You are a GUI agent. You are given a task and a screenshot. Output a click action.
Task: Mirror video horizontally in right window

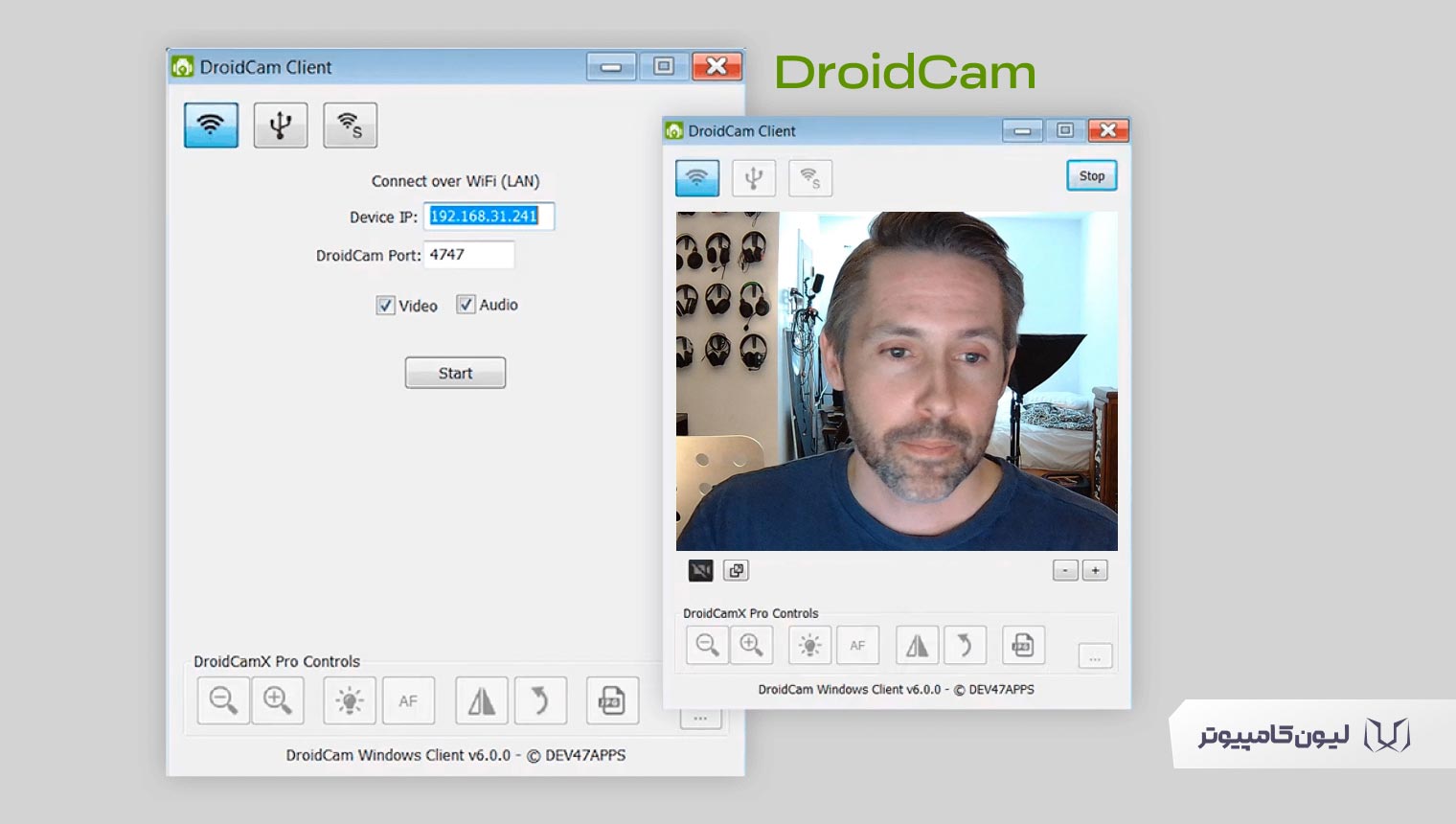point(917,645)
